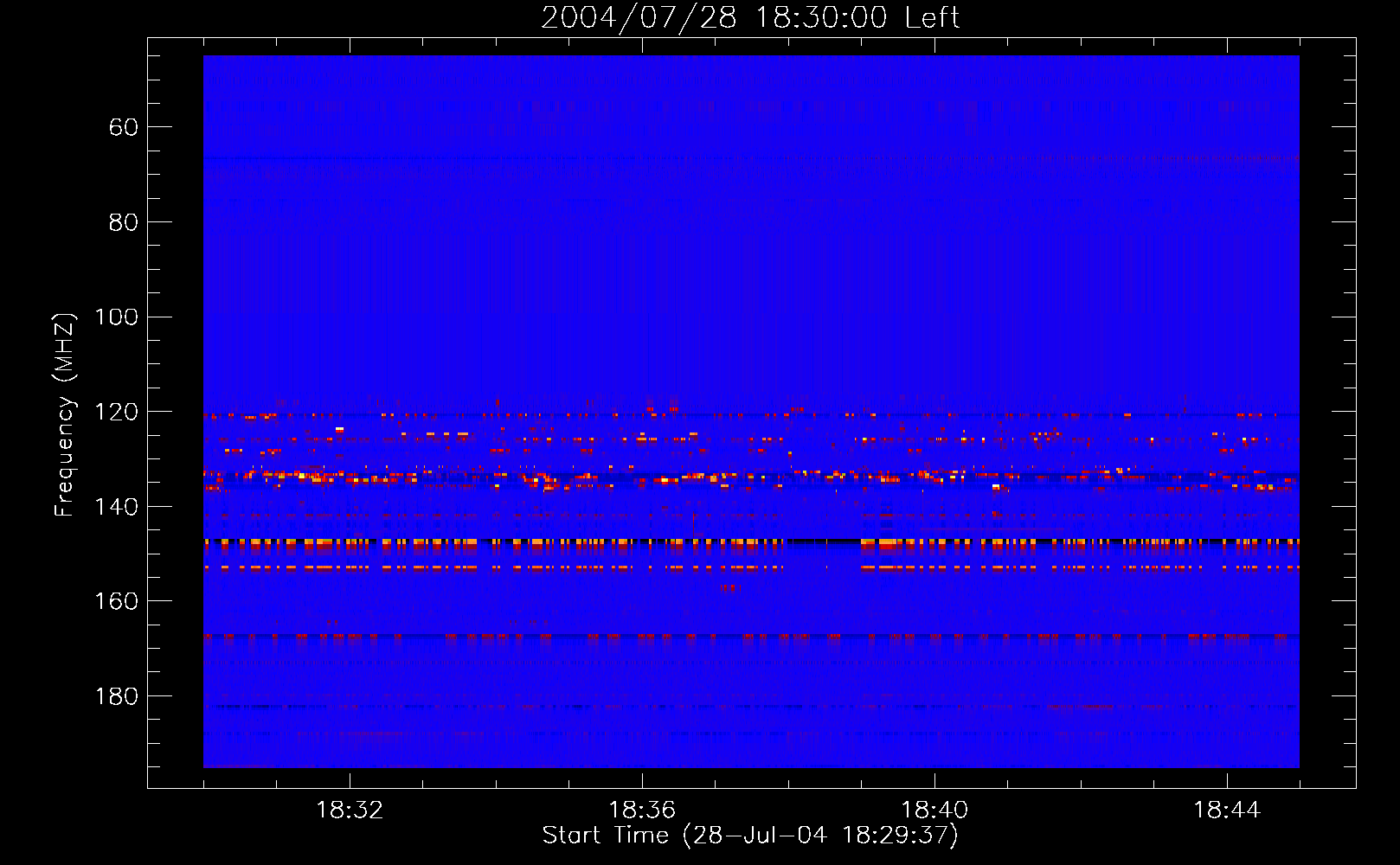Viewport: 1400px width, 865px height.
Task: Click the "Frequency (MHZ)" axis label
Action: tap(65, 414)
